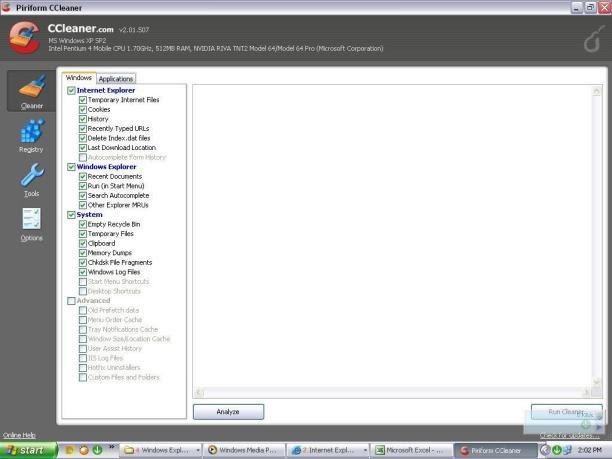Click results pane horizontal scrollbar right arrow
Image resolution: width=612 pixels, height=459 pixels.
(586, 393)
